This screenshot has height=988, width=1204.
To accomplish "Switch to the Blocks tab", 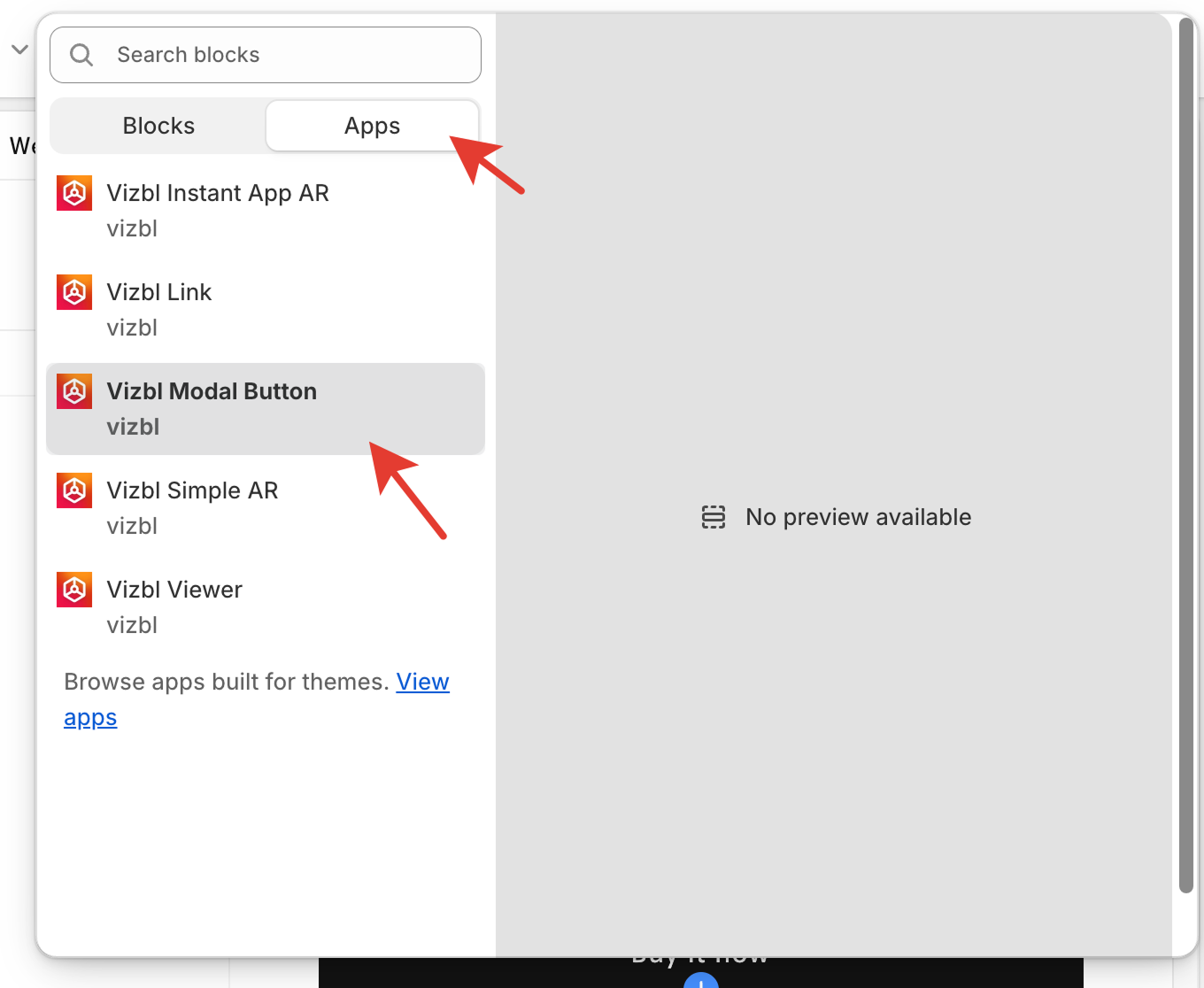I will coord(158,126).
